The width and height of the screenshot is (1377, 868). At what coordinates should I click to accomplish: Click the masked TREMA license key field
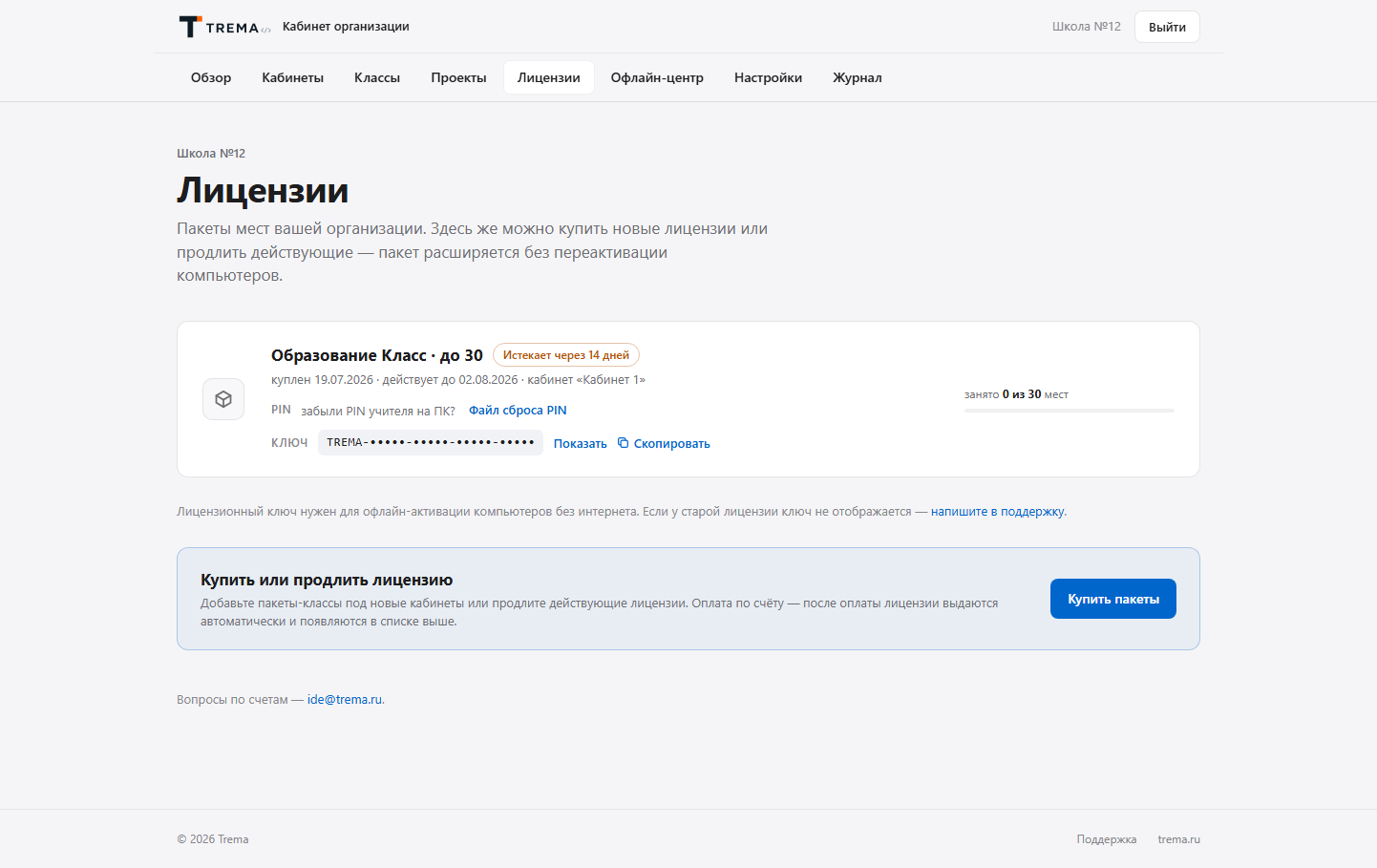431,442
